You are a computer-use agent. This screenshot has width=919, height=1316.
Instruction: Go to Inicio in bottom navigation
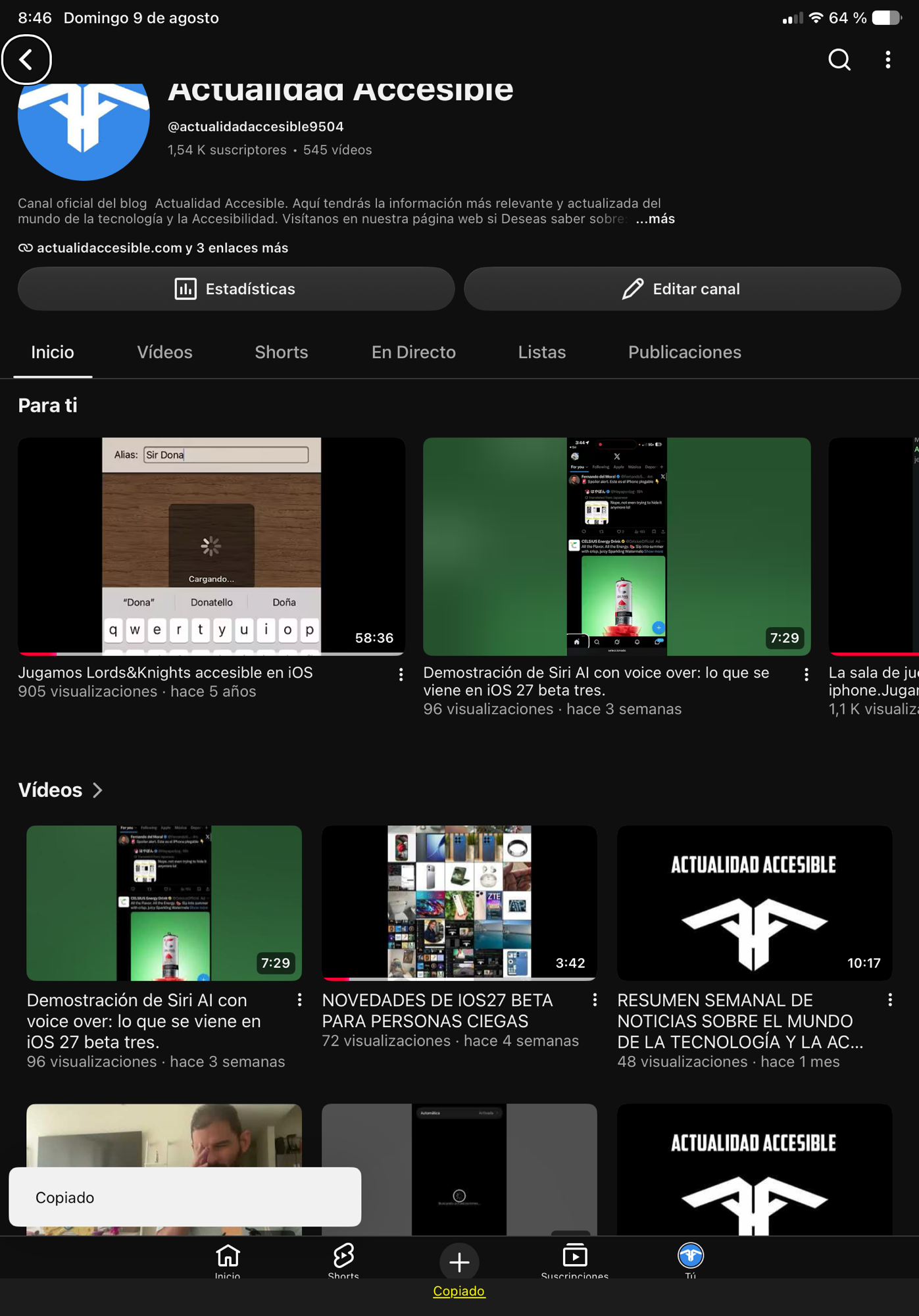pyautogui.click(x=228, y=1260)
